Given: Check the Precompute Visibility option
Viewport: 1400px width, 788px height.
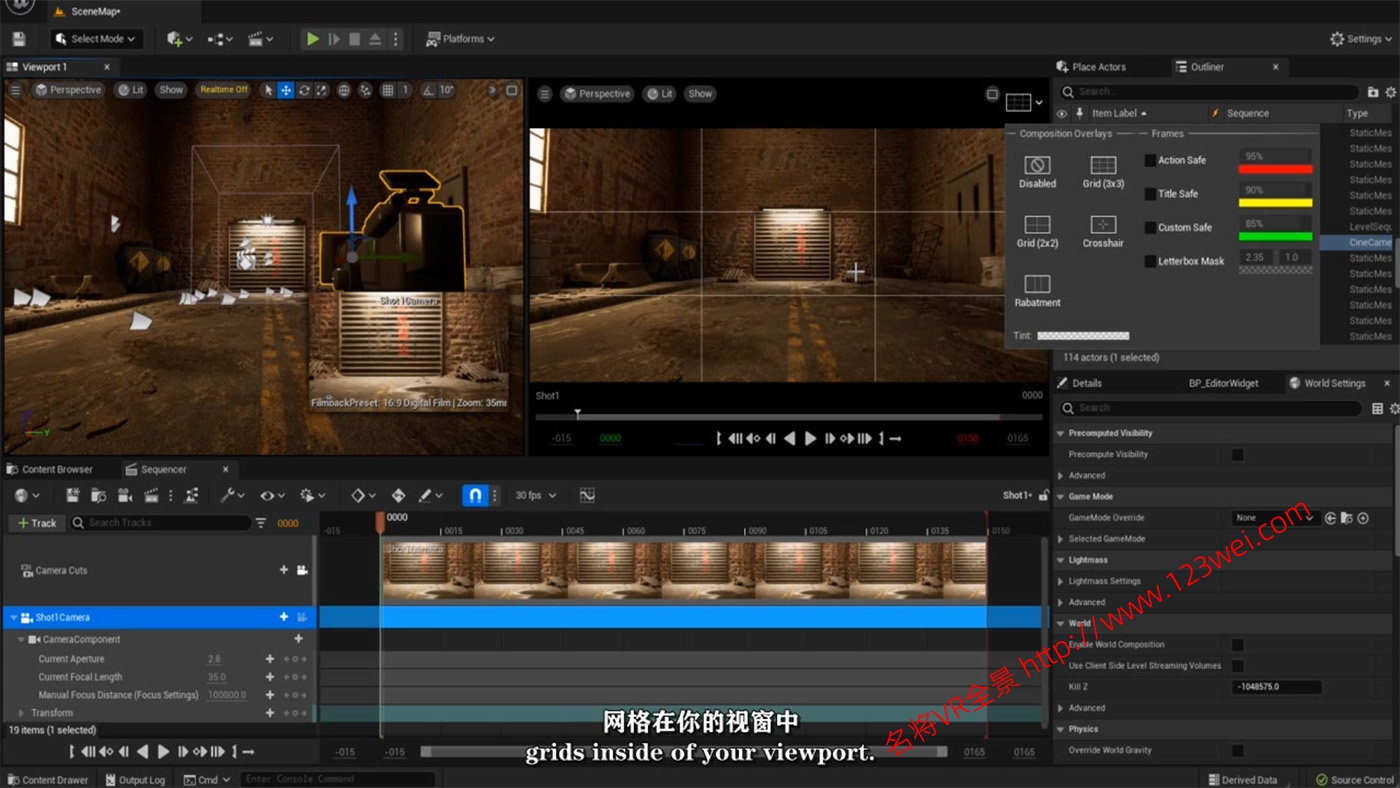Looking at the screenshot, I should pyautogui.click(x=1238, y=454).
